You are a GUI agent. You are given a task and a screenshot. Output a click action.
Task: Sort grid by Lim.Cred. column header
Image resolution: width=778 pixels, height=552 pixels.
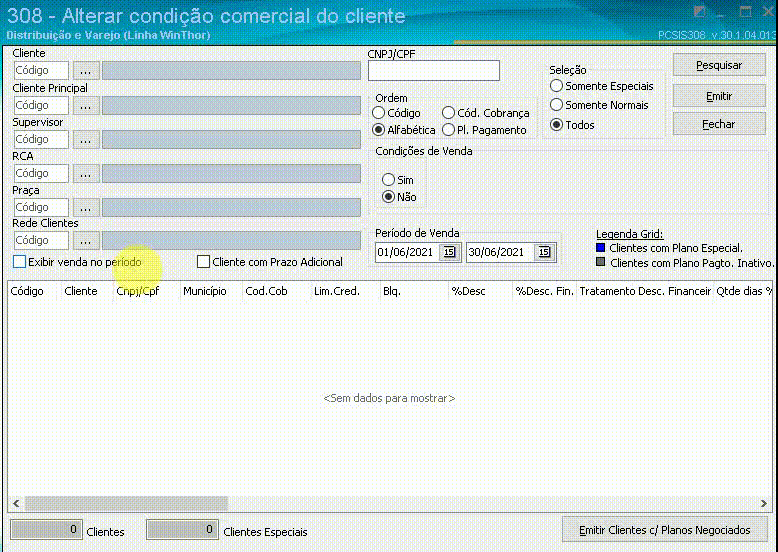[345, 291]
